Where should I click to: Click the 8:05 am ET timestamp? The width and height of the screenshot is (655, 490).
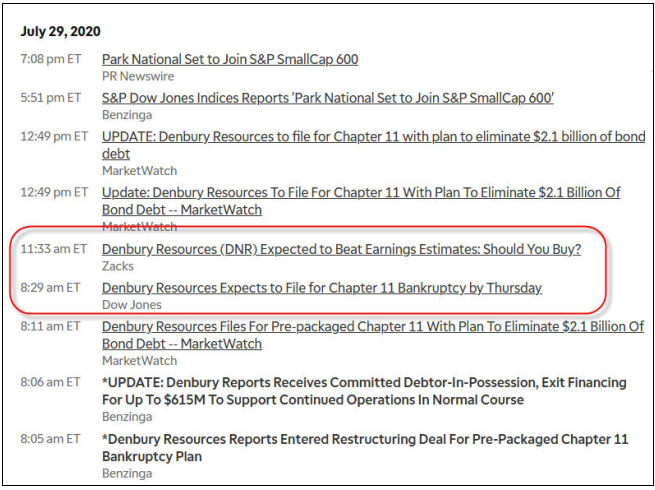[50, 439]
